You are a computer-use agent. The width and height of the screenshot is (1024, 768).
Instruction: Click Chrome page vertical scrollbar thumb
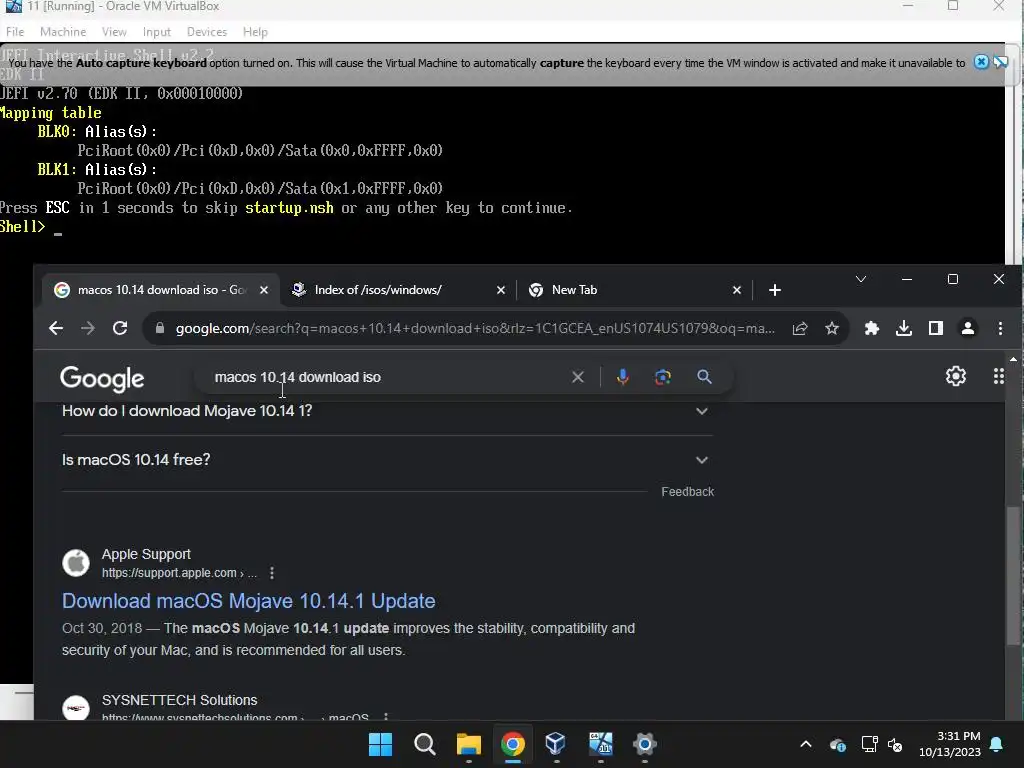(1013, 575)
